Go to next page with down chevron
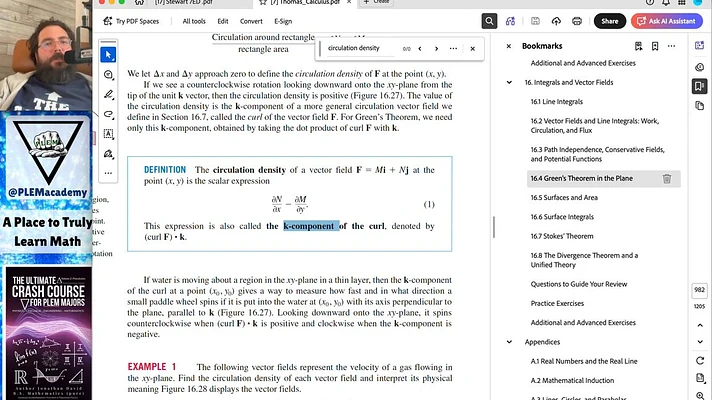Screen dimensions: 712x400 pos(700,341)
